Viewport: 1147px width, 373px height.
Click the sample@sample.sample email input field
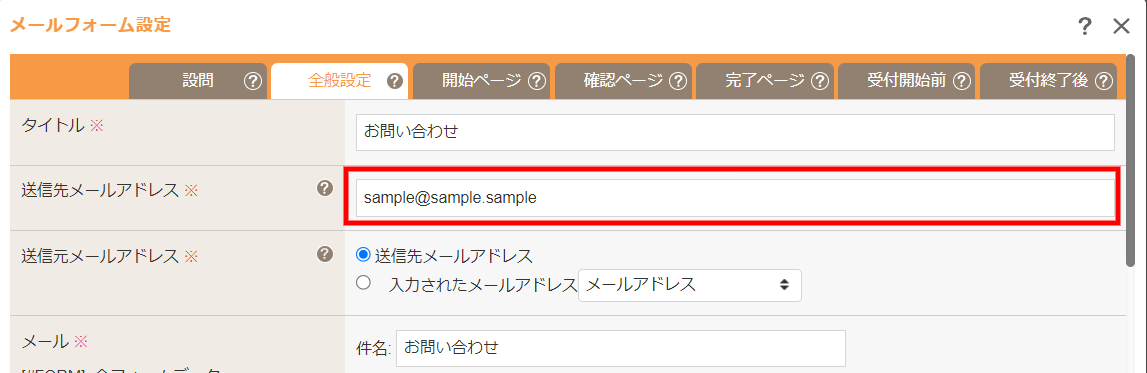click(735, 198)
